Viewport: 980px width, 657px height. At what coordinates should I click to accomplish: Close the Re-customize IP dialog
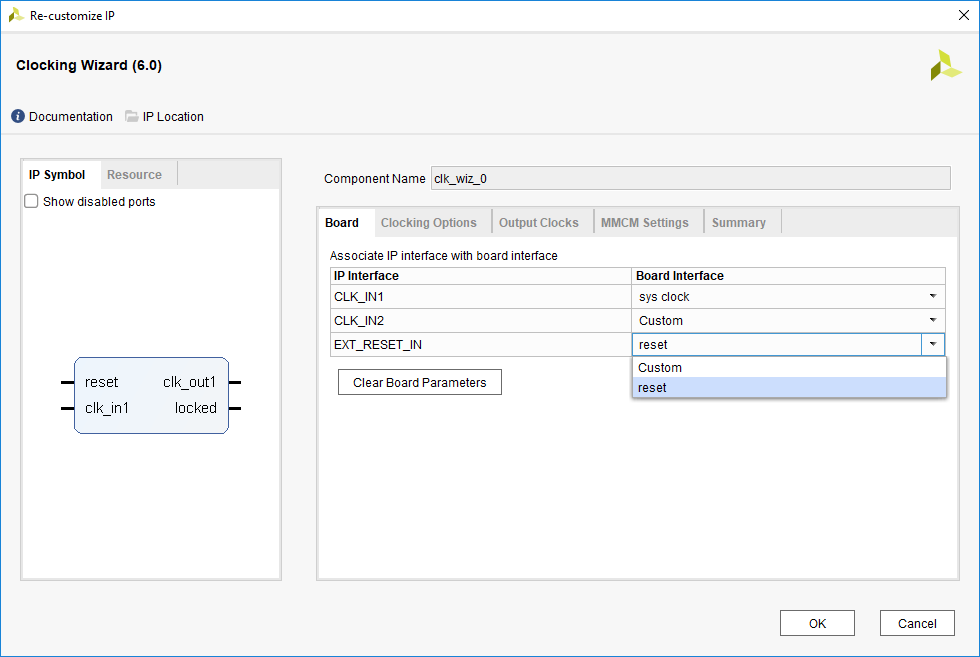point(964,15)
